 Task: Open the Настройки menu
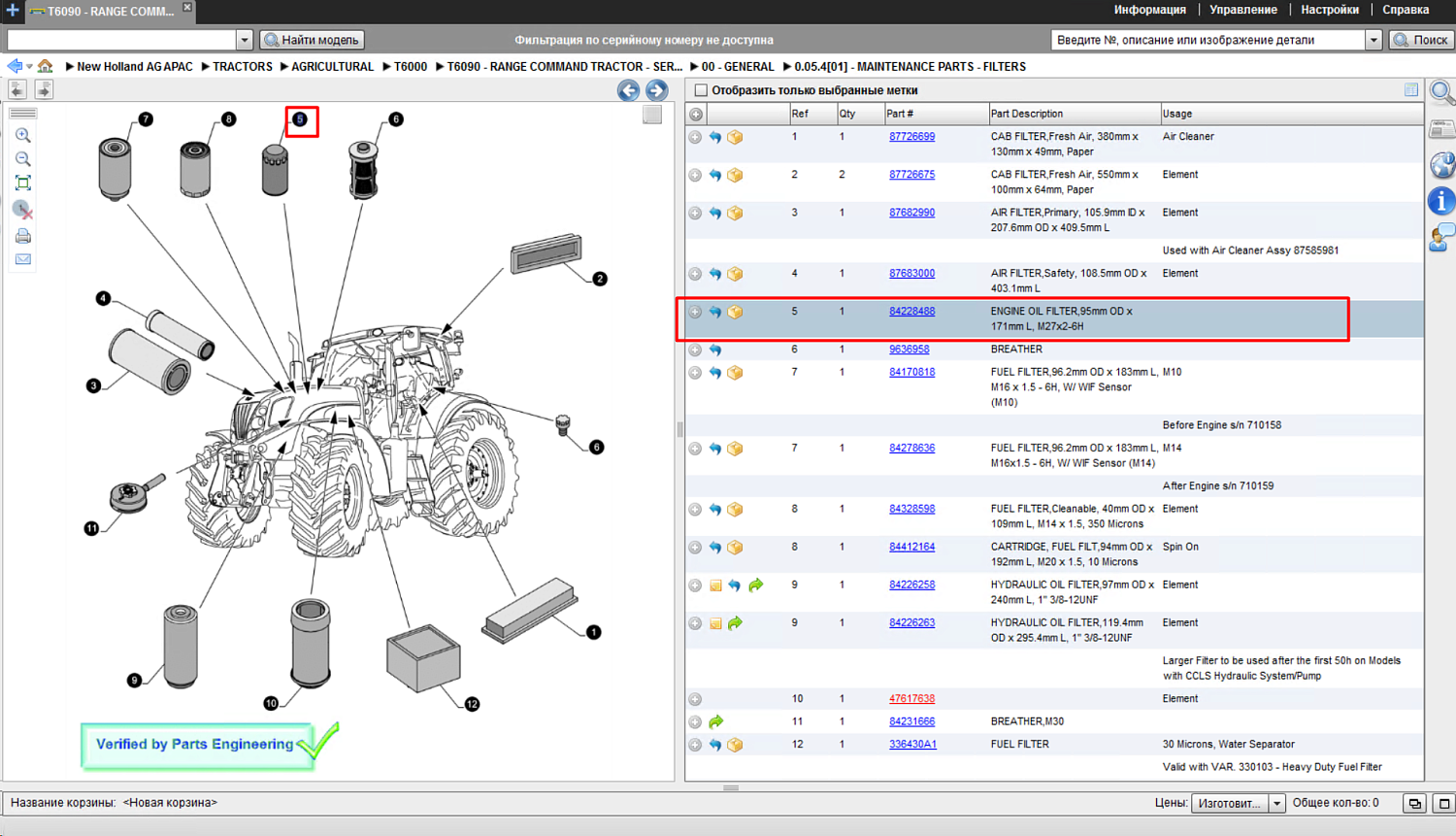tap(1330, 10)
